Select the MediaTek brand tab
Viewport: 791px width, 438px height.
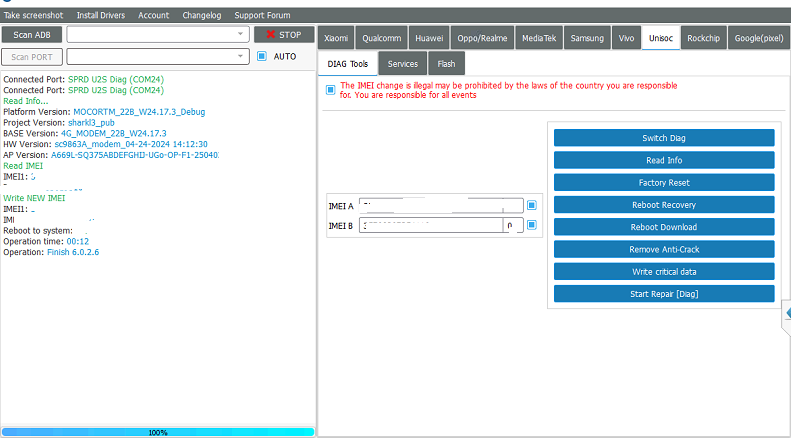point(539,38)
